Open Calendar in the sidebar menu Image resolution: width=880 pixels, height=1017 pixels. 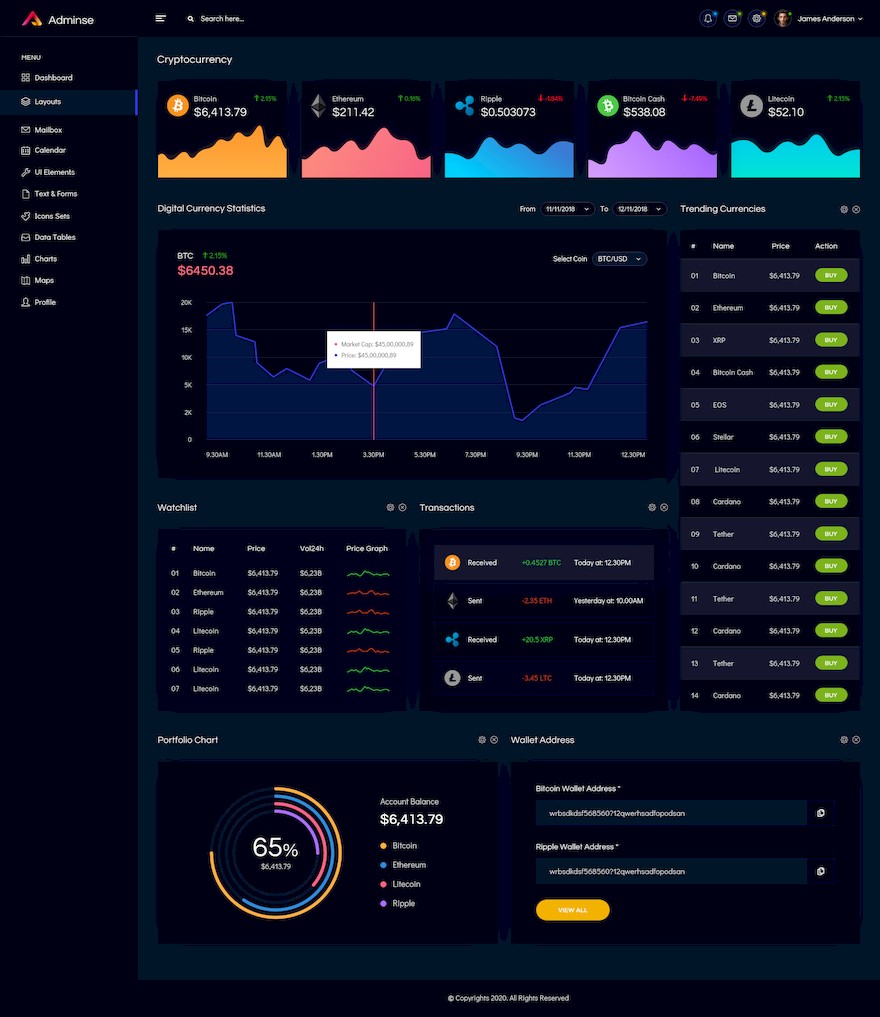pyautogui.click(x=43, y=150)
